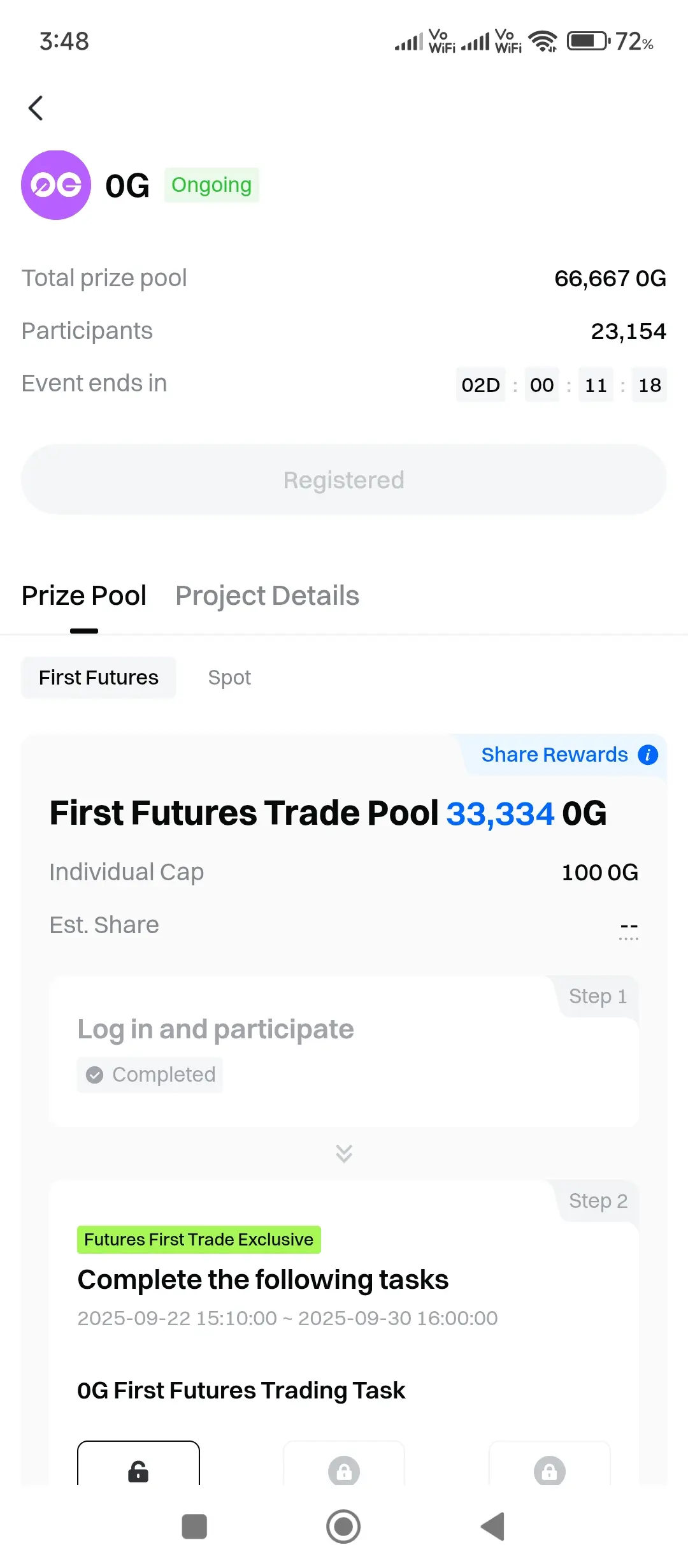Switch to the Project Details tab

point(268,596)
